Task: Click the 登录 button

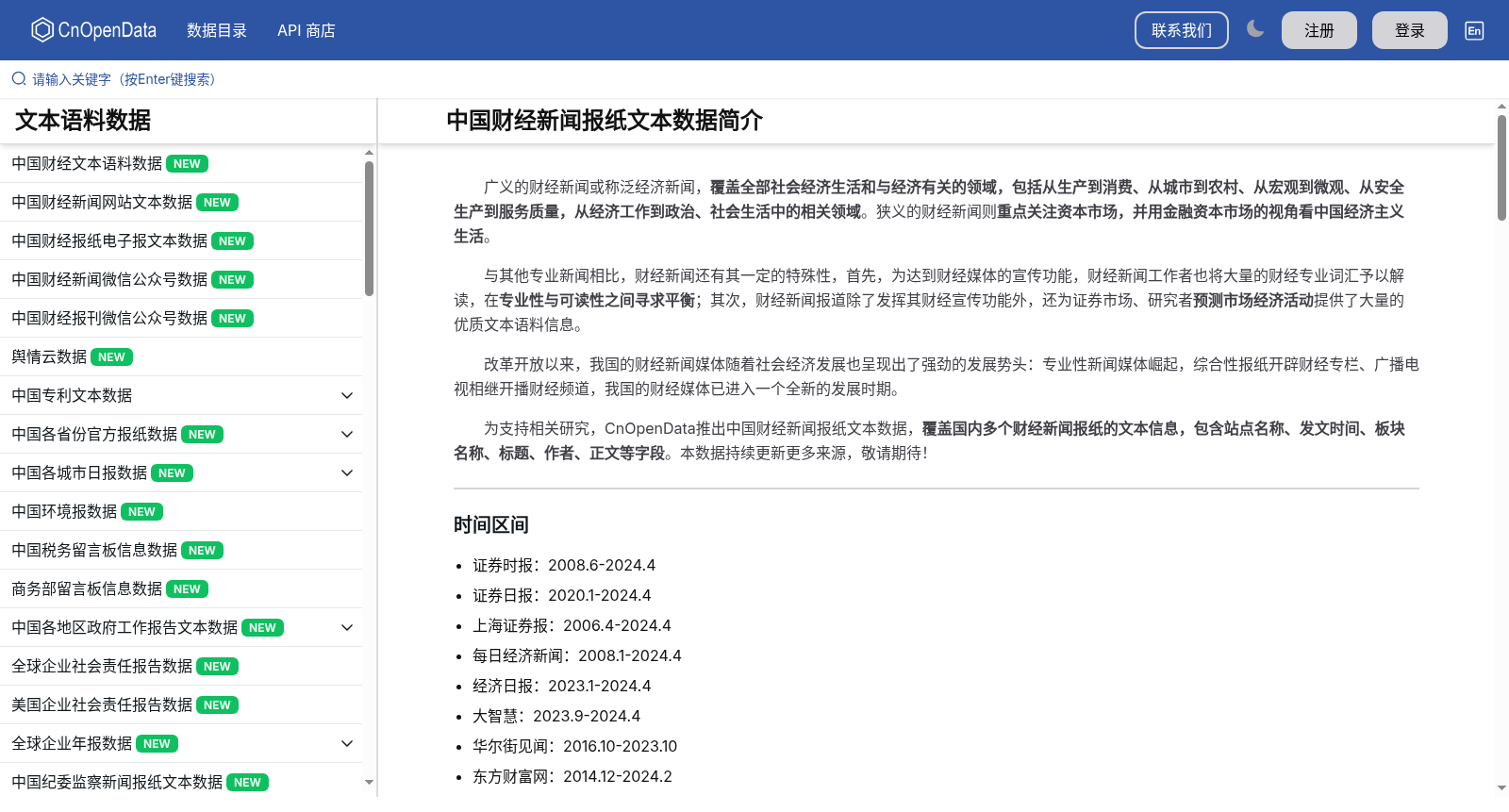Action: [1410, 30]
